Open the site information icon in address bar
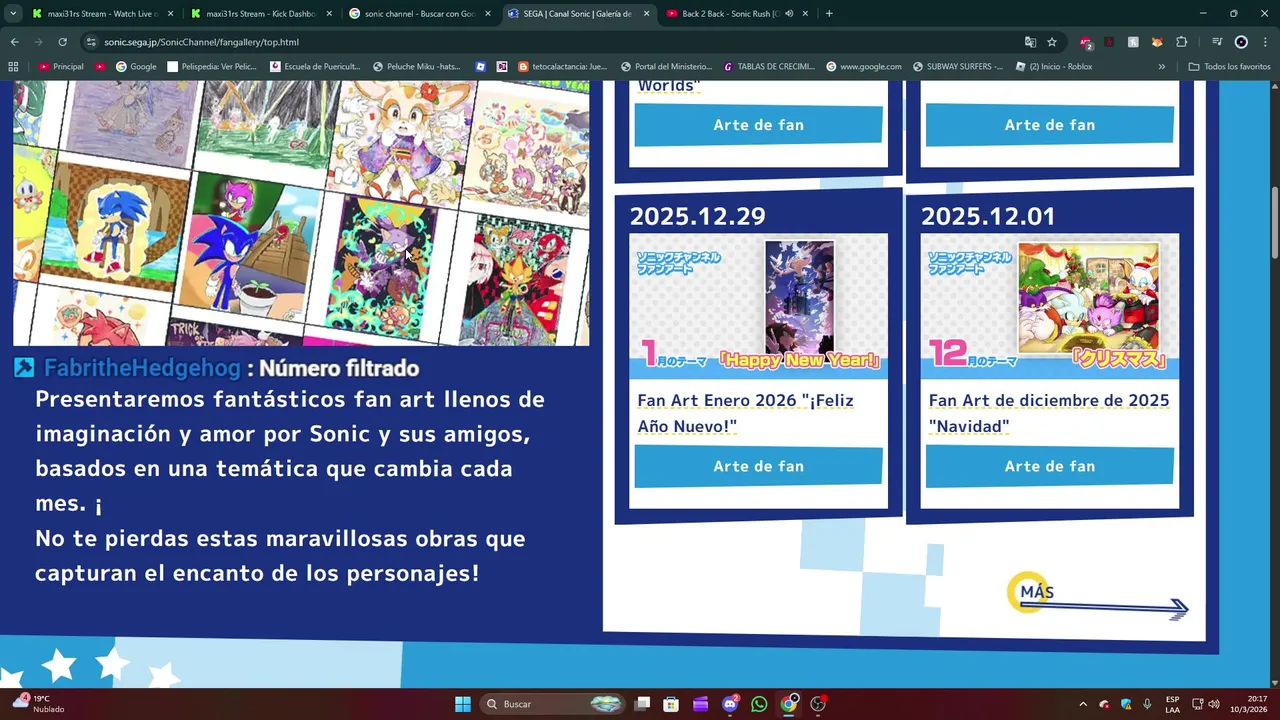Image resolution: width=1280 pixels, height=720 pixels. 91,42
